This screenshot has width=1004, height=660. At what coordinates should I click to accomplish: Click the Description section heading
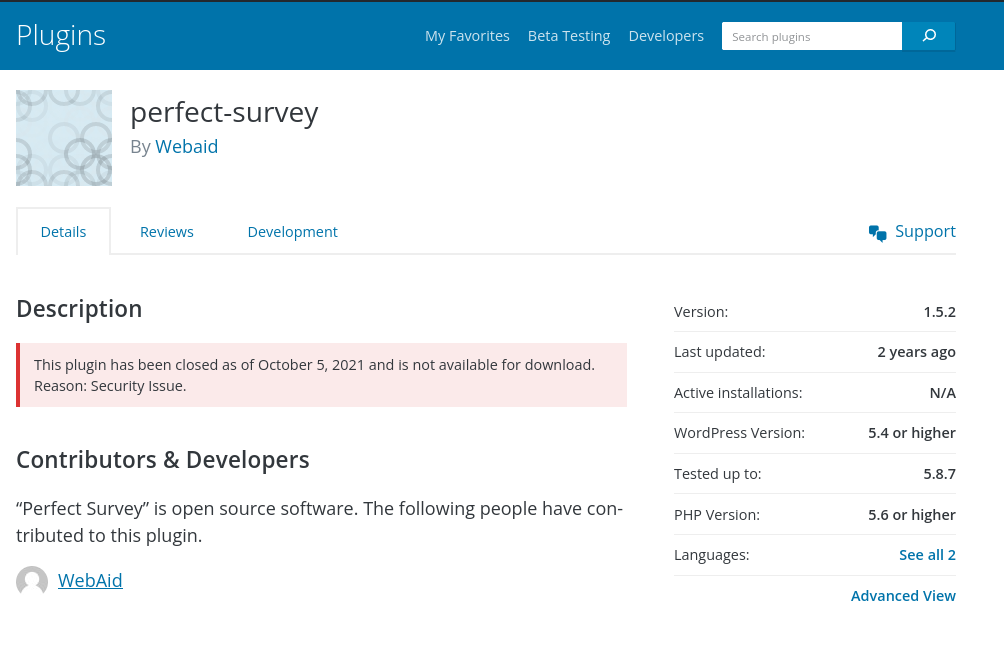pyautogui.click(x=79, y=309)
